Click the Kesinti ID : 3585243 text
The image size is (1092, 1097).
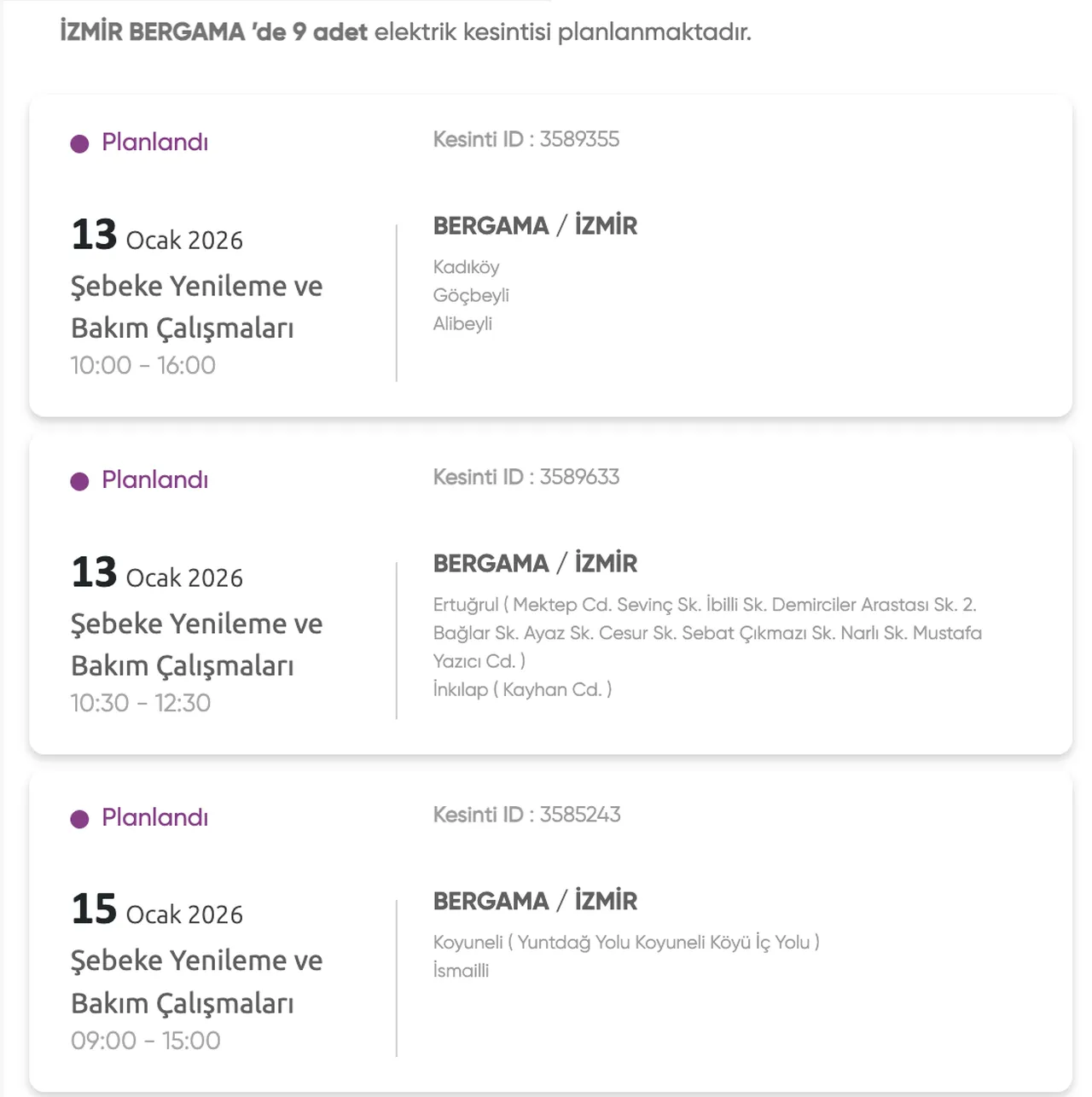pos(526,815)
